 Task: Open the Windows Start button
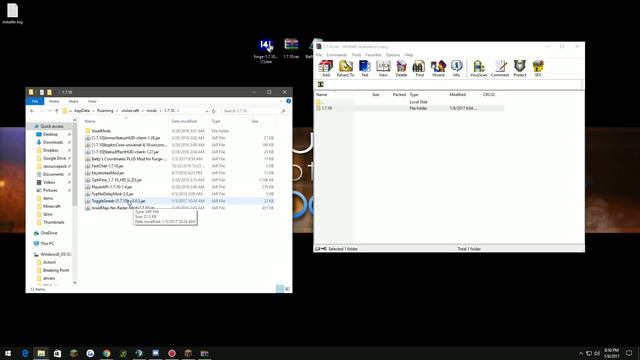[7, 353]
